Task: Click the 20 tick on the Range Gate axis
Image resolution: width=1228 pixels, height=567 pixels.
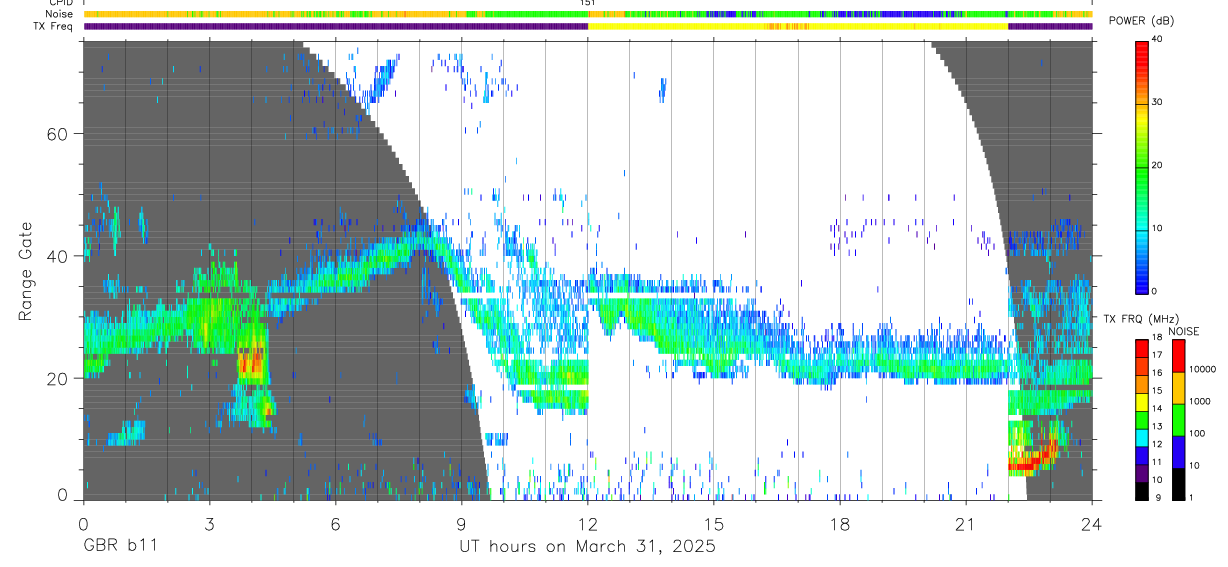Action: [57, 379]
